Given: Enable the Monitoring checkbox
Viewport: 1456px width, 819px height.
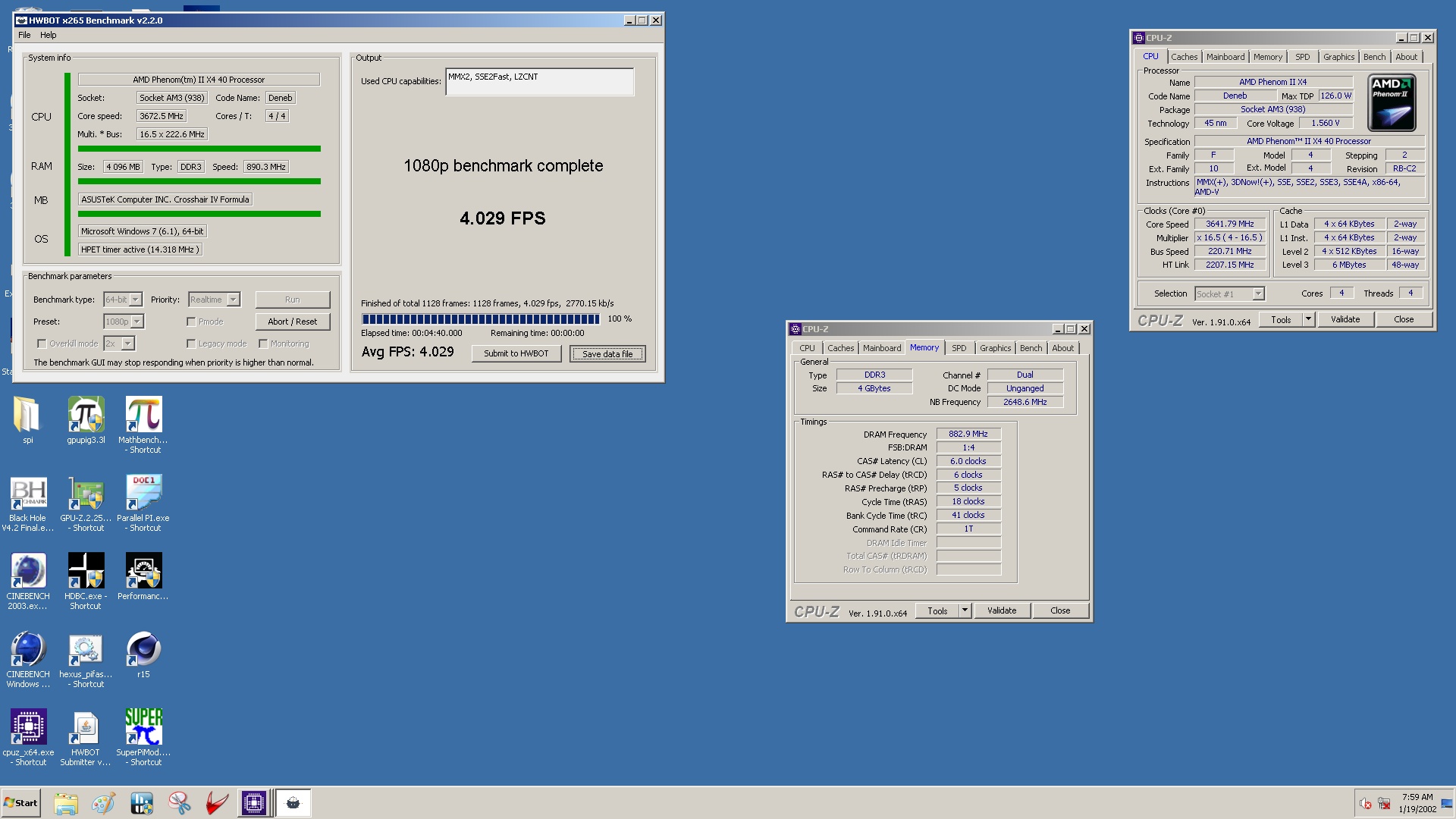Looking at the screenshot, I should click(x=263, y=344).
